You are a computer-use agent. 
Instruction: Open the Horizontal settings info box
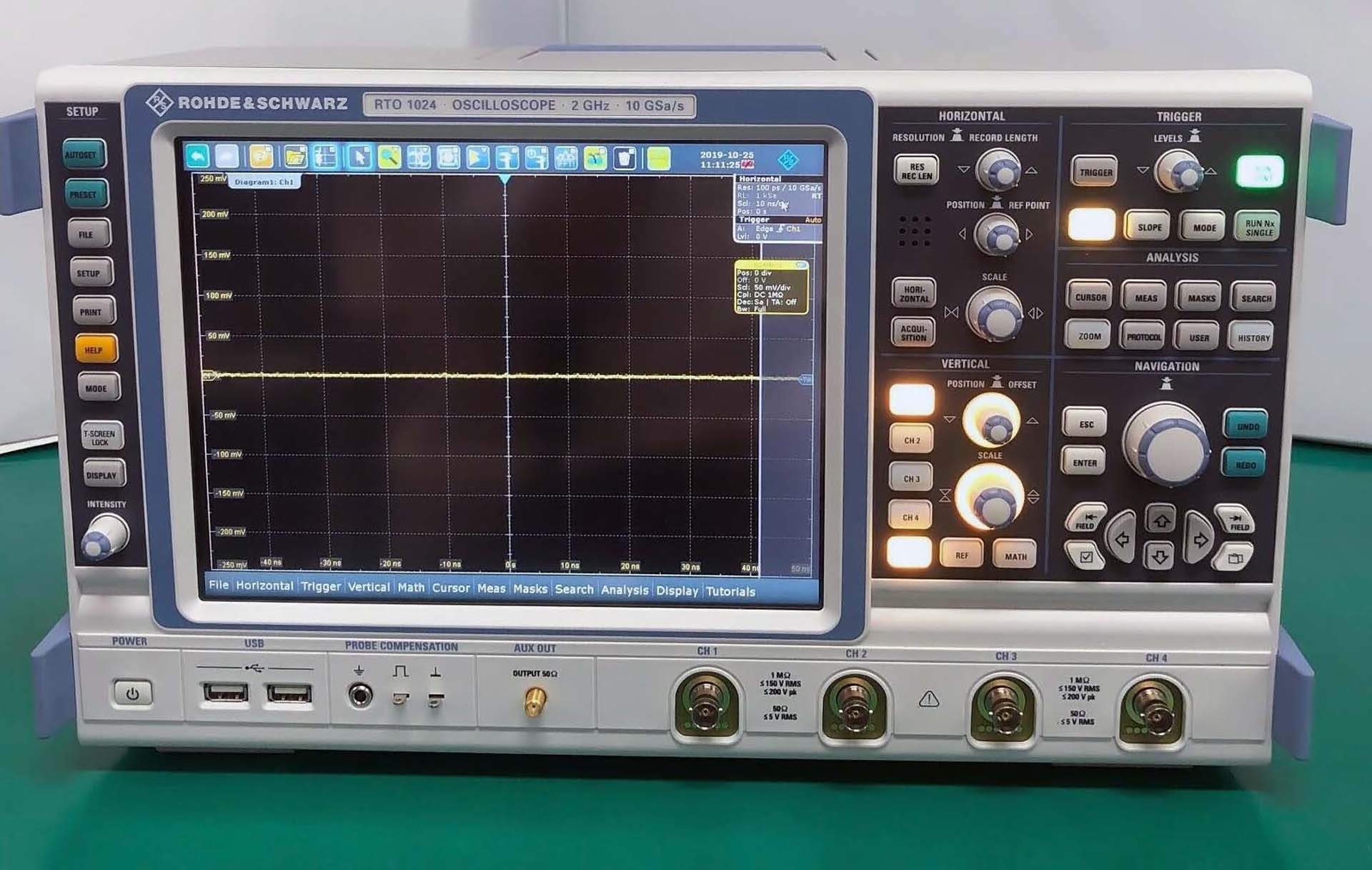pyautogui.click(x=779, y=195)
